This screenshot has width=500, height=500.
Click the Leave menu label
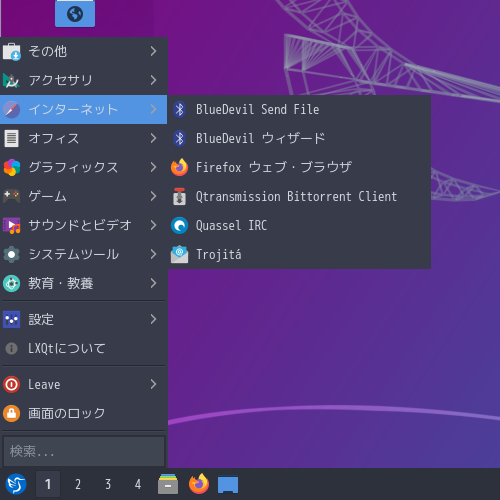(44, 384)
